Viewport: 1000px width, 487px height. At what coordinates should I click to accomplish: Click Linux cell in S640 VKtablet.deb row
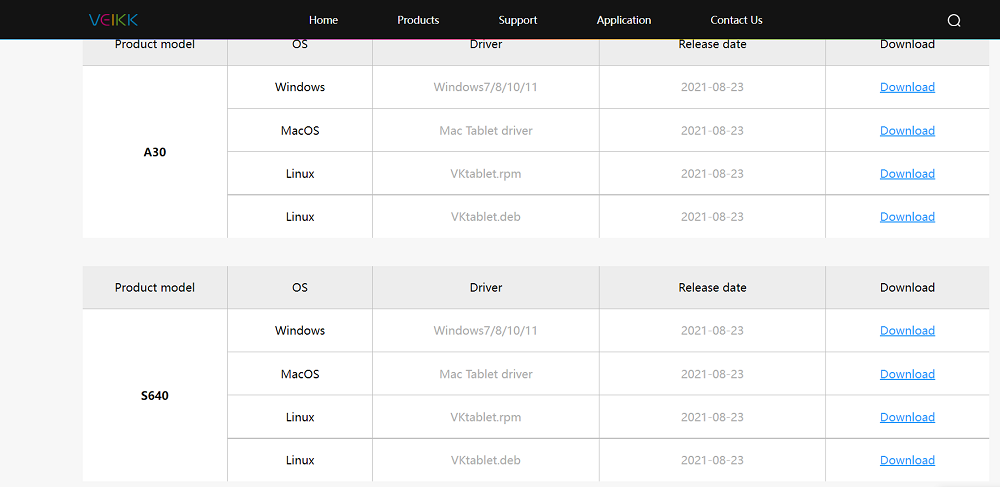[x=300, y=460]
